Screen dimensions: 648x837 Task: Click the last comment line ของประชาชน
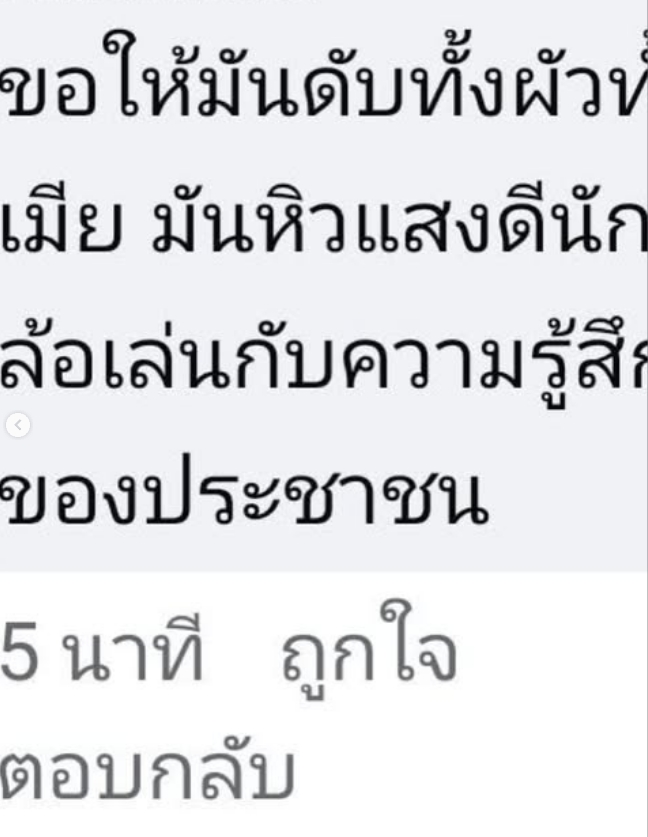pyautogui.click(x=244, y=495)
